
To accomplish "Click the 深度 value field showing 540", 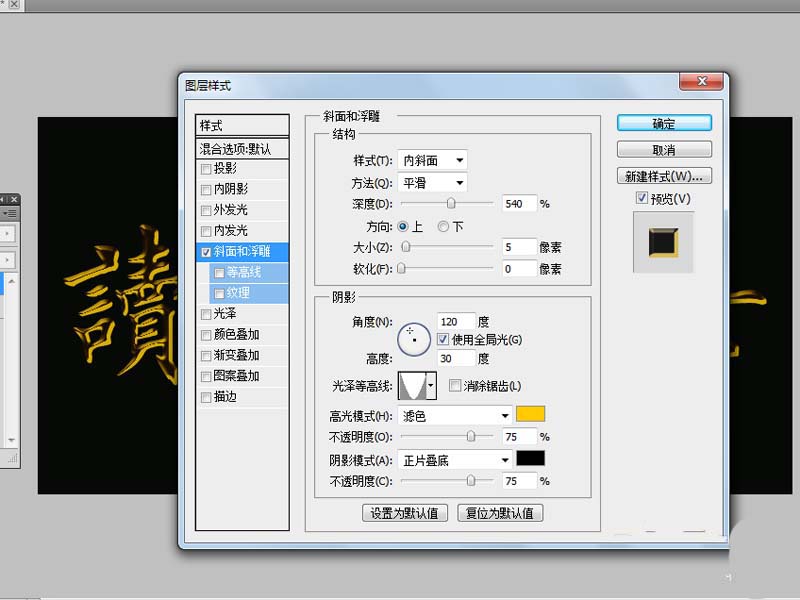I will coord(519,204).
